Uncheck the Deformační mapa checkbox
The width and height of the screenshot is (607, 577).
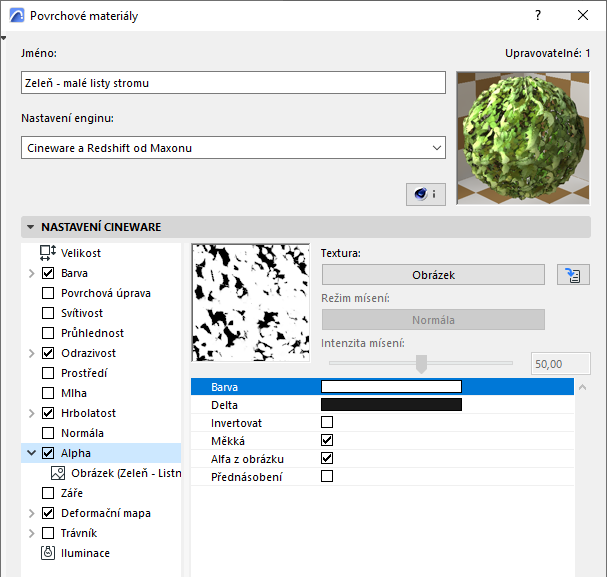(48, 513)
